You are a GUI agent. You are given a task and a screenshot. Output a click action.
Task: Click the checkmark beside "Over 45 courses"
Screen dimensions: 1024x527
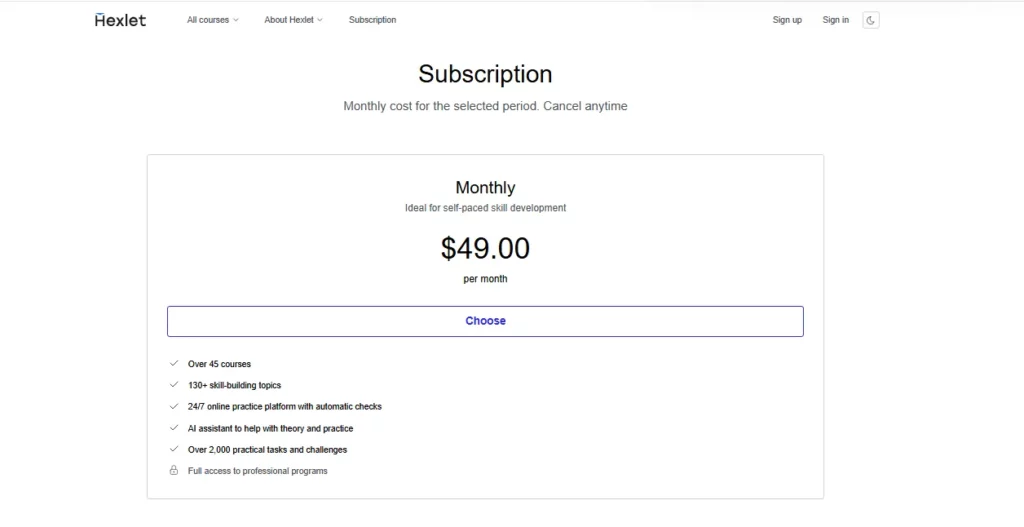174,364
